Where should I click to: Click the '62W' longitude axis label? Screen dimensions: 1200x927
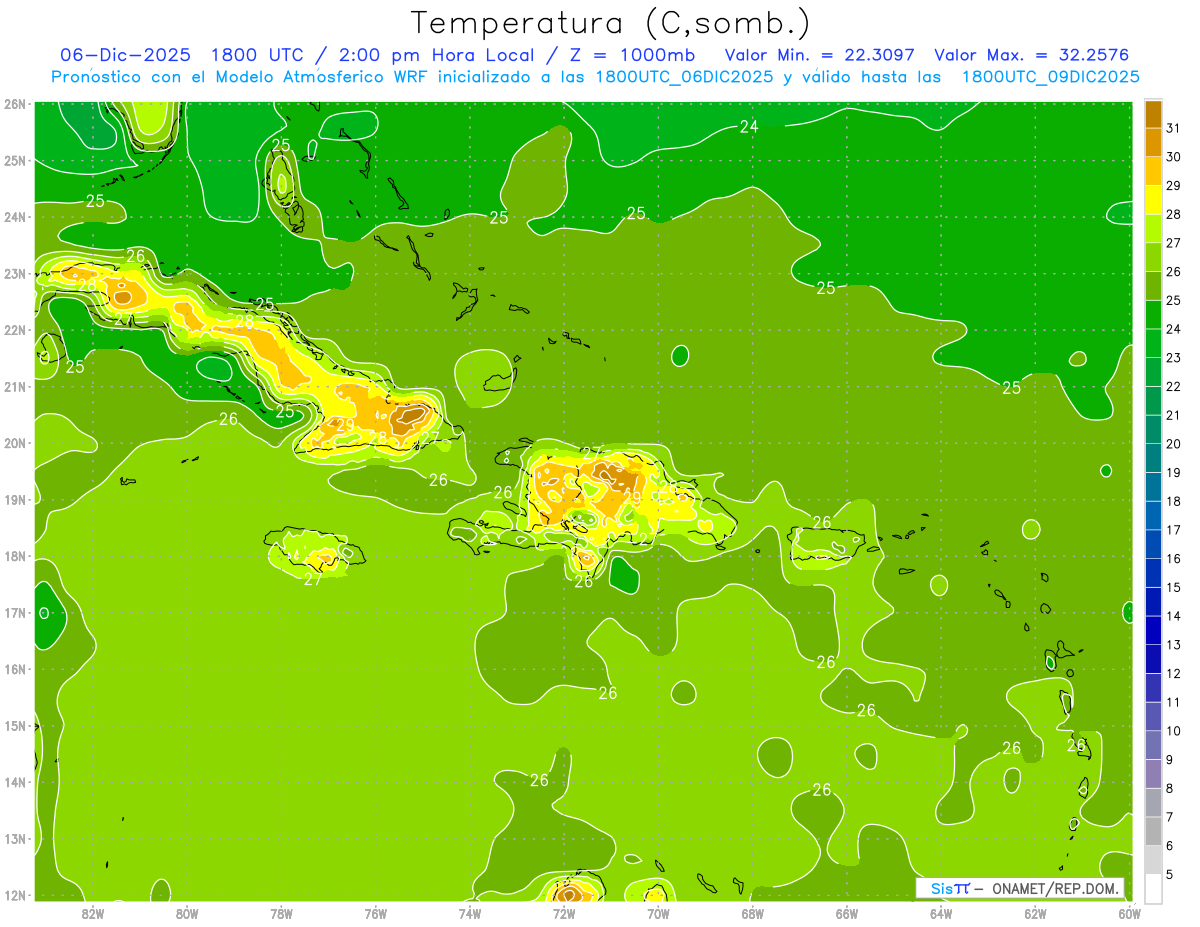[x=1035, y=913]
